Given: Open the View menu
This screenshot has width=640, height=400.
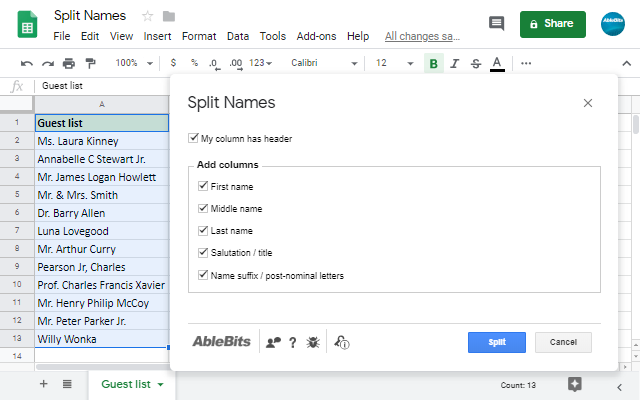Looking at the screenshot, I should (x=121, y=36).
